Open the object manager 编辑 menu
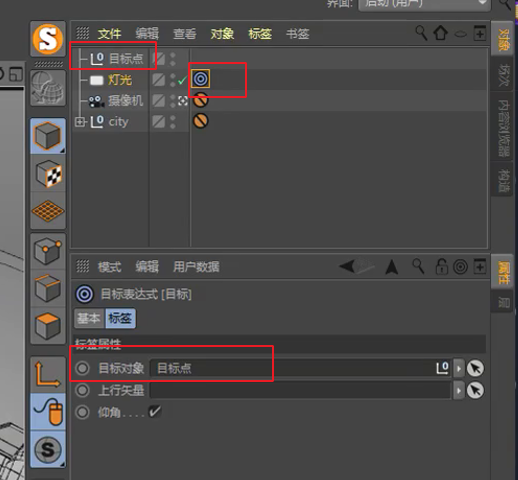 point(147,34)
